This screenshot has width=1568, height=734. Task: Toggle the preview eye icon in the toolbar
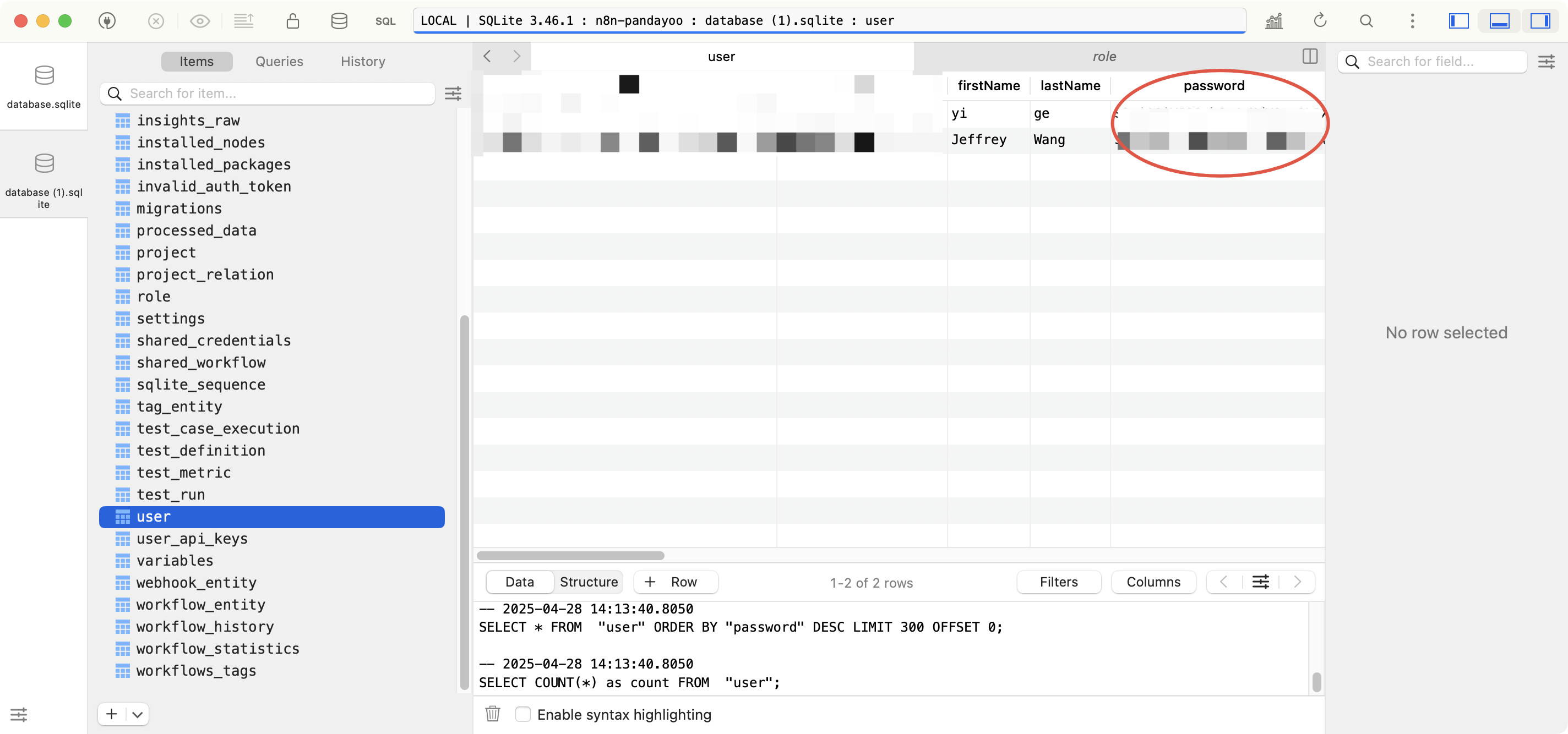click(200, 21)
